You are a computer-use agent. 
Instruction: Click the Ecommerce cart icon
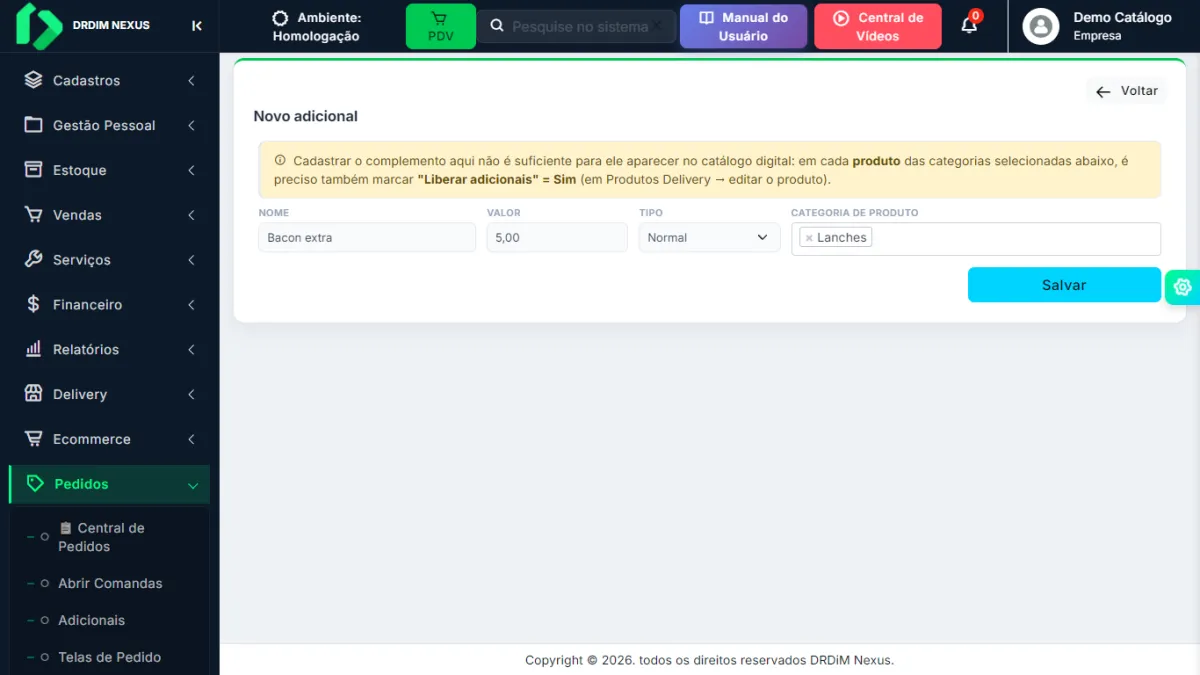coord(34,439)
